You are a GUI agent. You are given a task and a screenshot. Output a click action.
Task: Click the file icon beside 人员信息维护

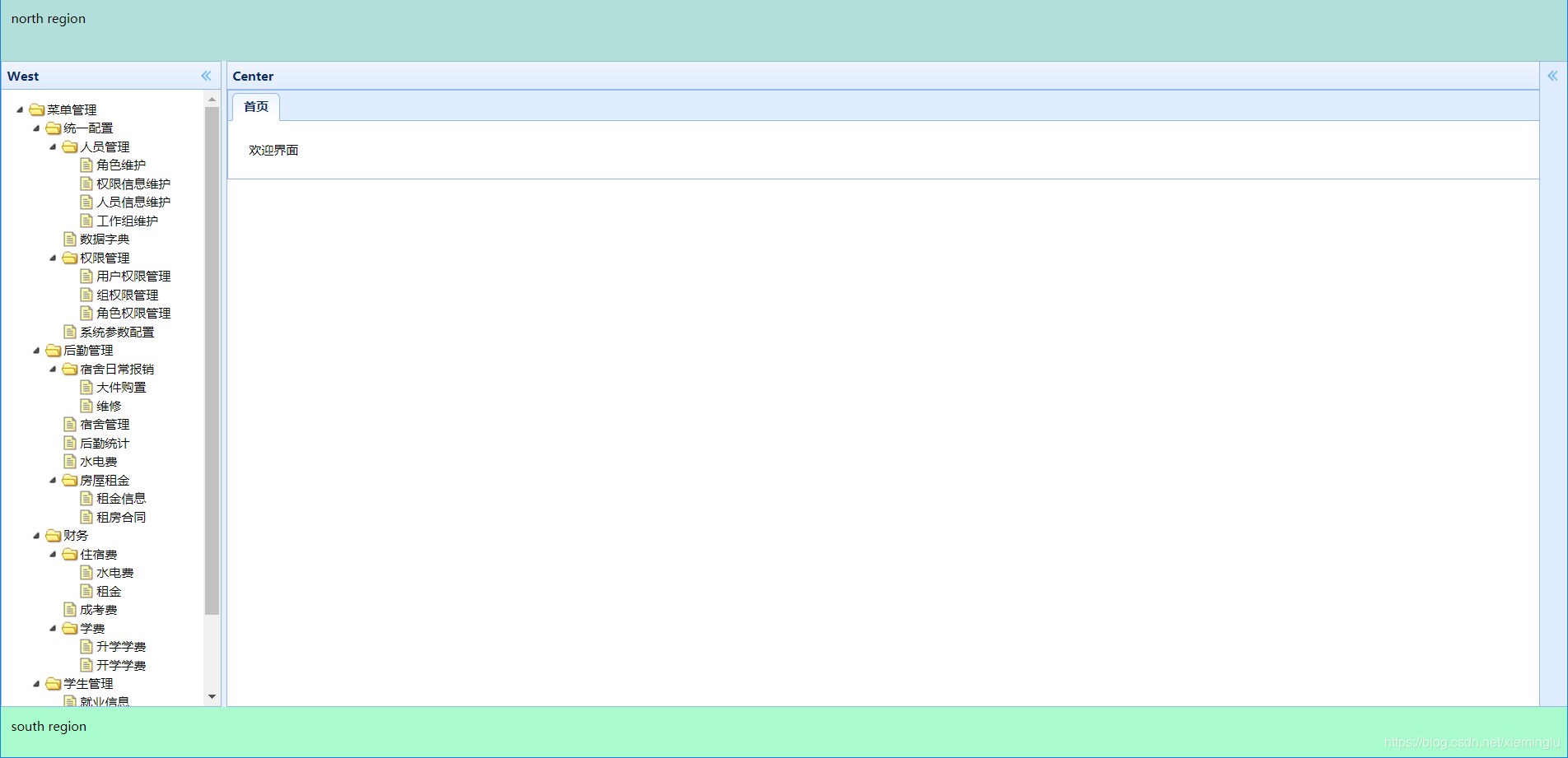86,202
